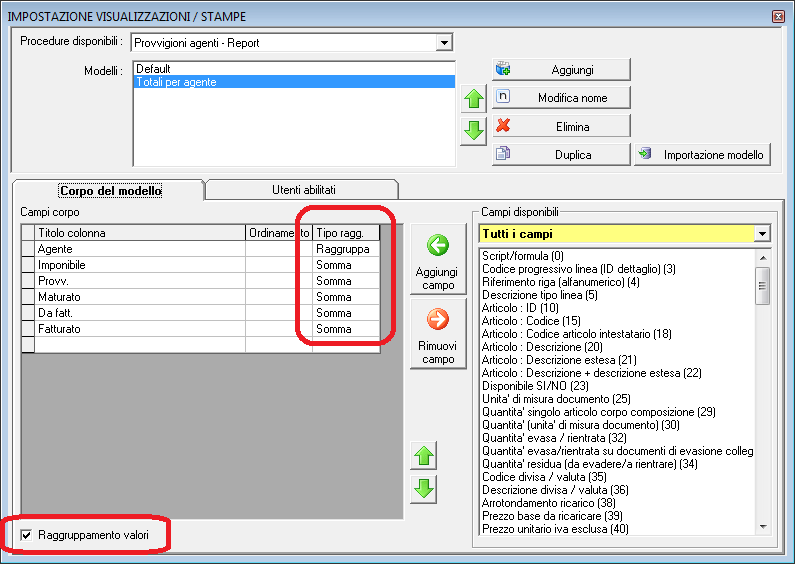Switch to the Corpo del modello tab
795x564 pixels.
tap(110, 191)
